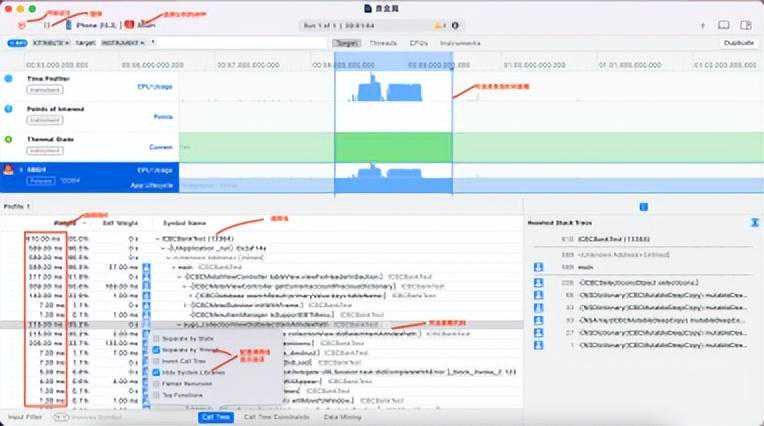Enable the Invert Call Tree checkbox
The image size is (764, 426).
click(158, 360)
